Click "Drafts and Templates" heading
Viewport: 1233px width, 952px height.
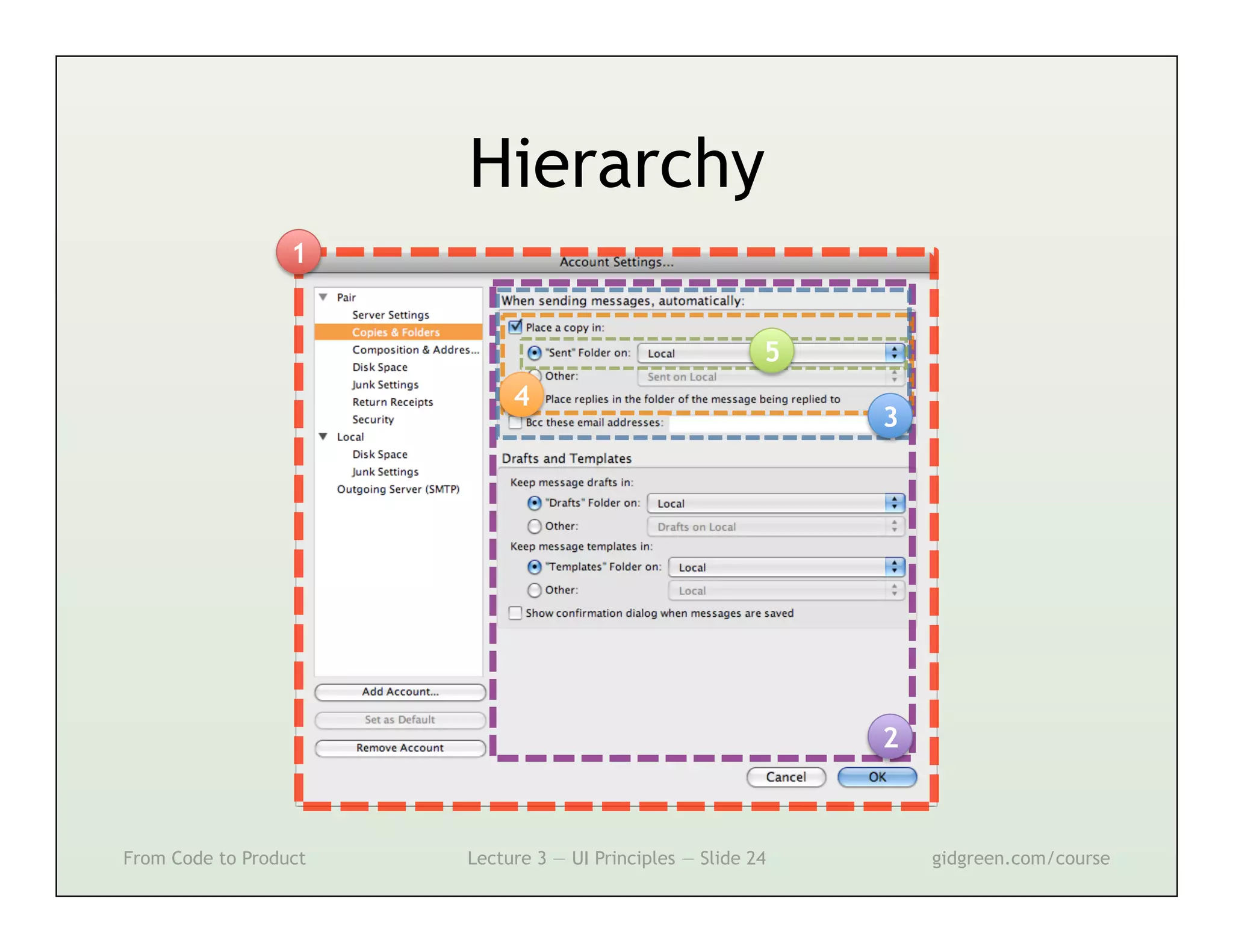pyautogui.click(x=567, y=459)
